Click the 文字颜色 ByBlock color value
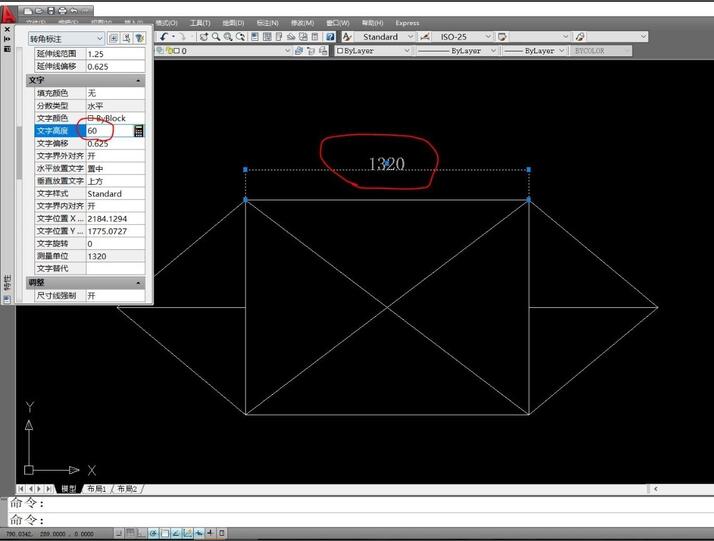Image resolution: width=714 pixels, height=541 pixels. [115, 118]
